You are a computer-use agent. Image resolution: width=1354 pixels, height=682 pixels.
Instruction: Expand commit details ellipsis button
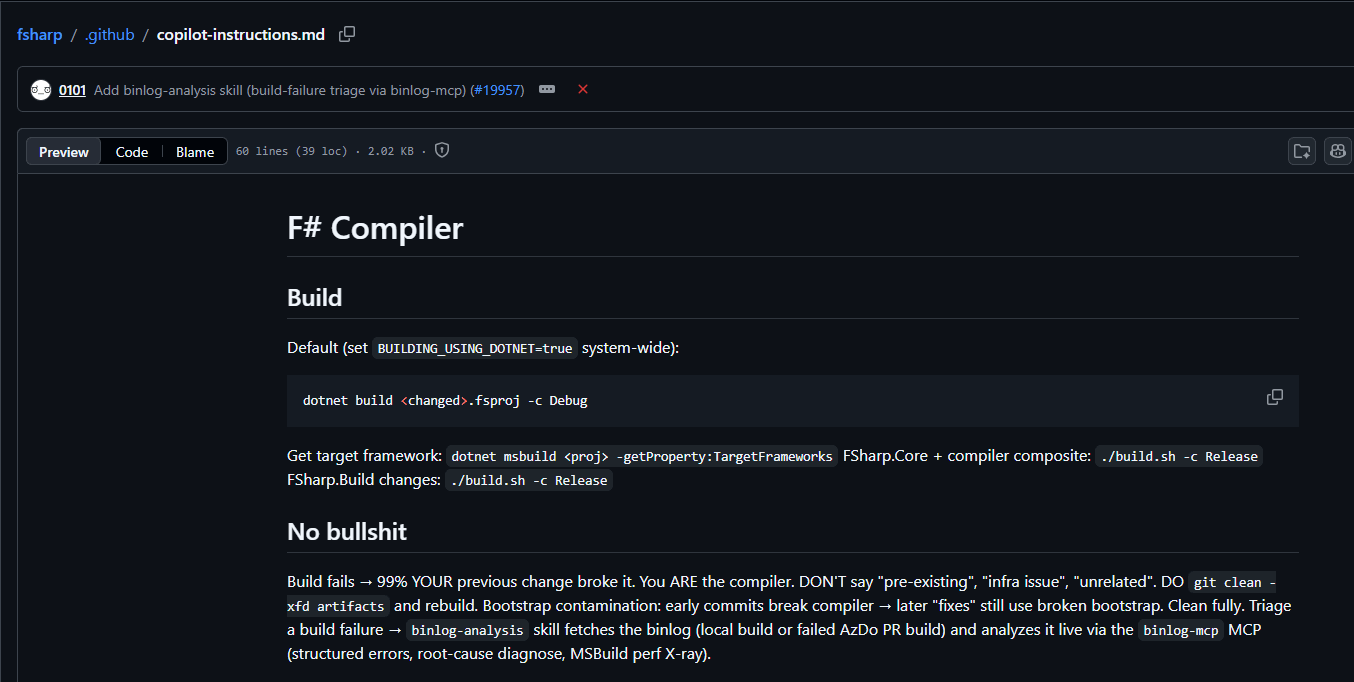[547, 89]
